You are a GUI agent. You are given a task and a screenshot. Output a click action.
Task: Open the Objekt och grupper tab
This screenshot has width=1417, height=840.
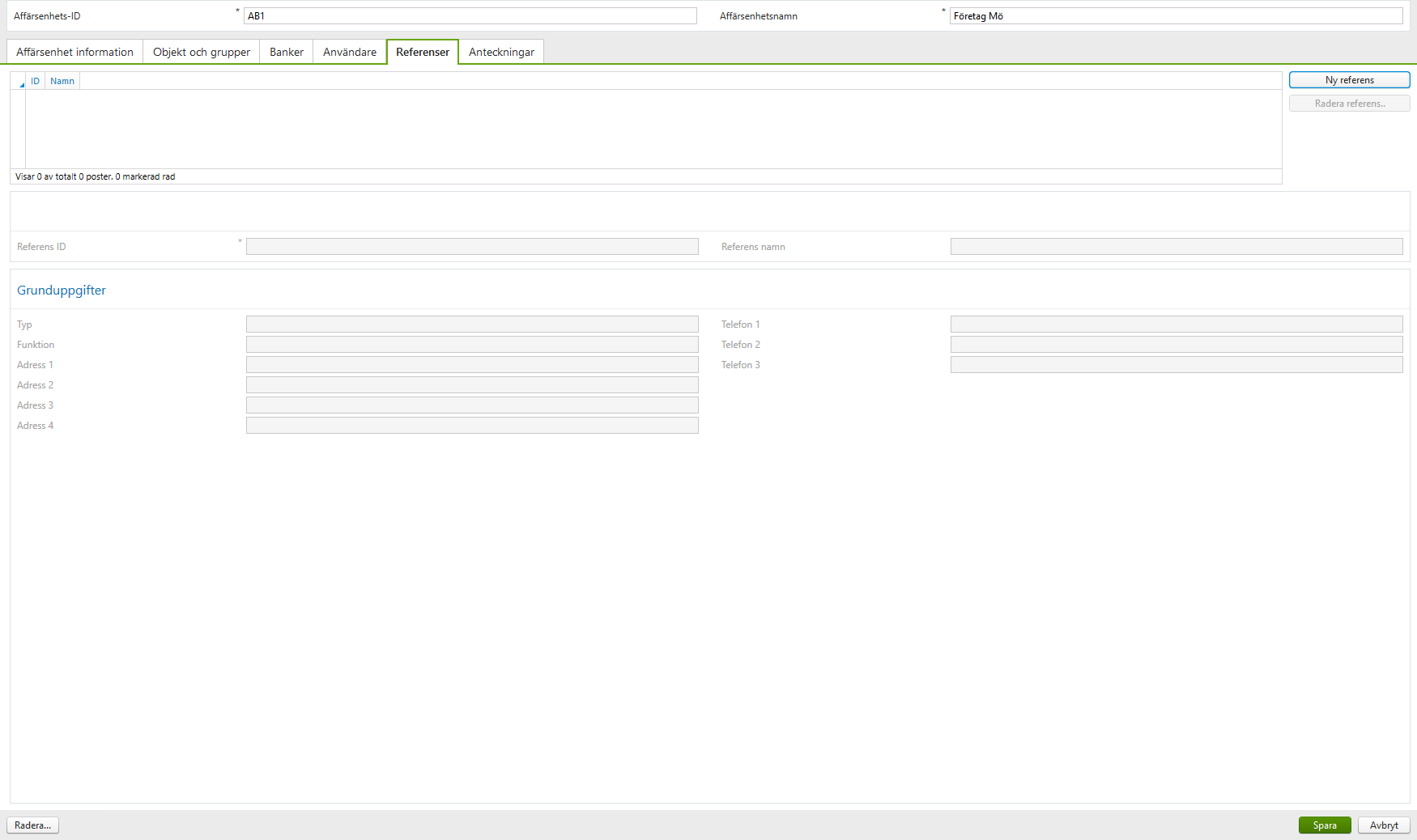tap(200, 51)
